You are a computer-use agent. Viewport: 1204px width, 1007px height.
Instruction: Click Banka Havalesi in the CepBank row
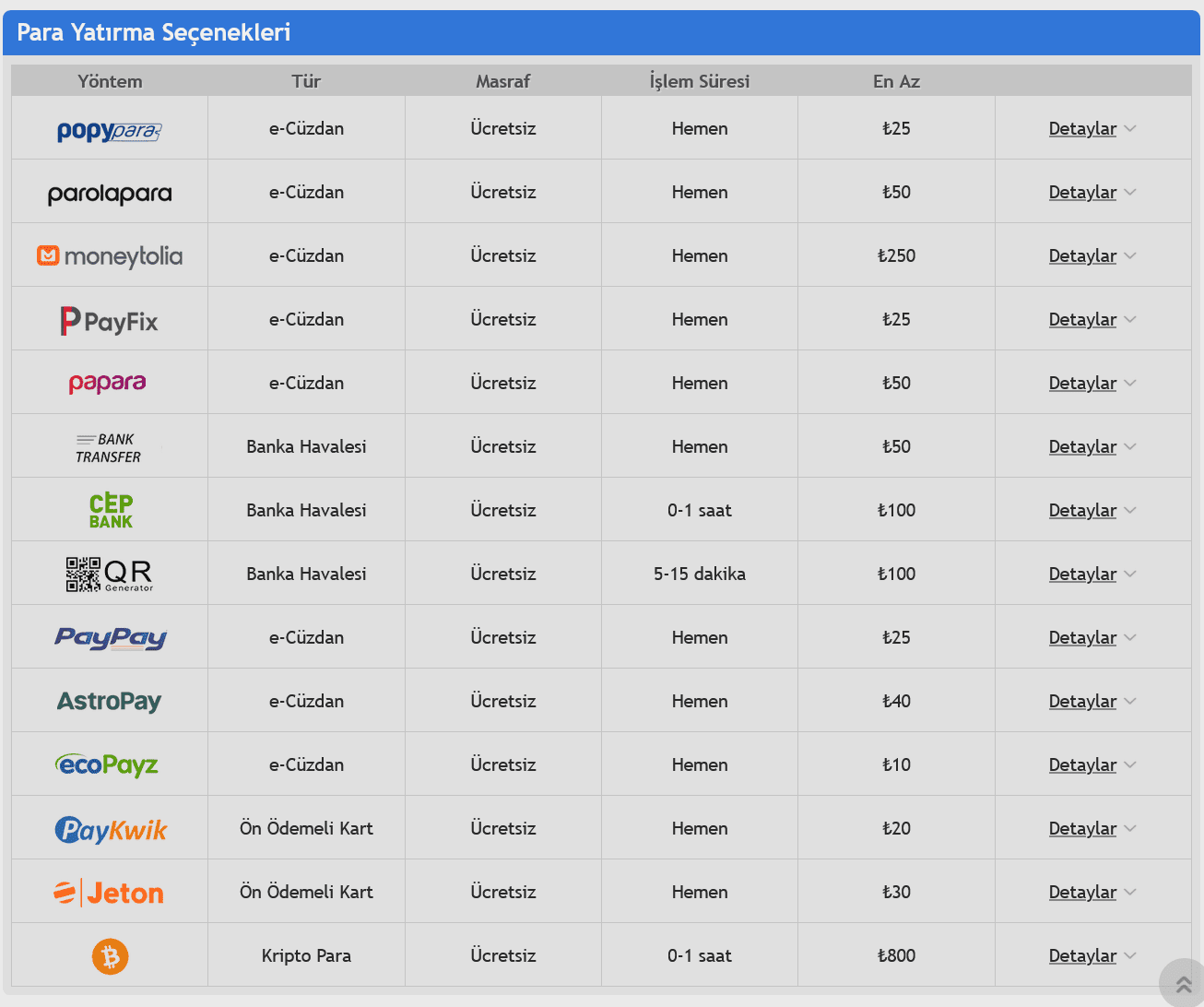(306, 511)
